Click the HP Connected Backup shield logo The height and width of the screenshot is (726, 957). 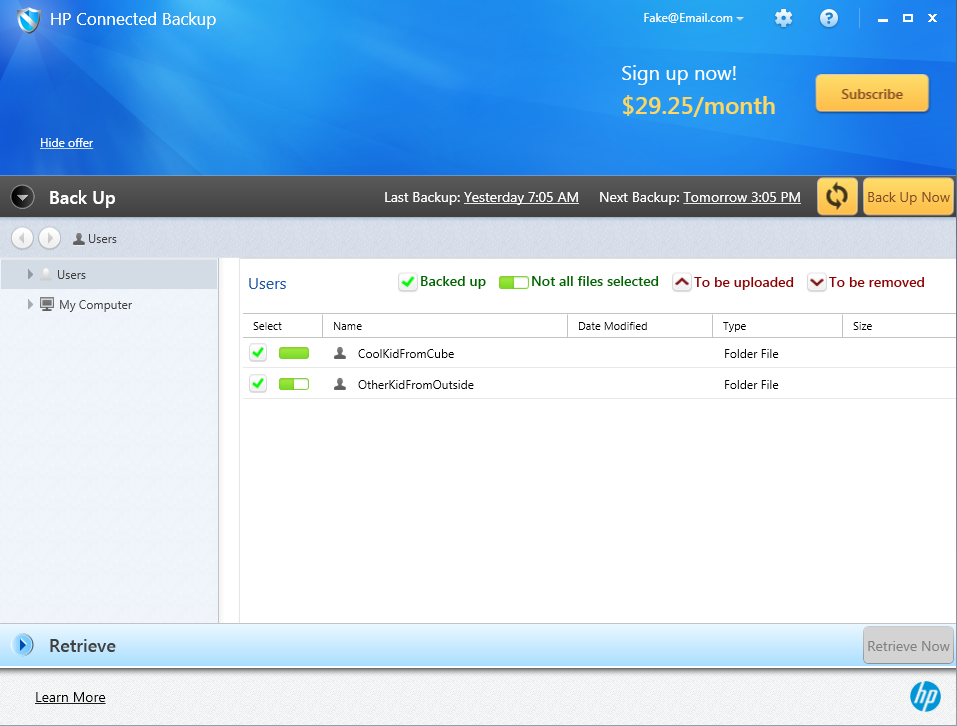coord(28,20)
